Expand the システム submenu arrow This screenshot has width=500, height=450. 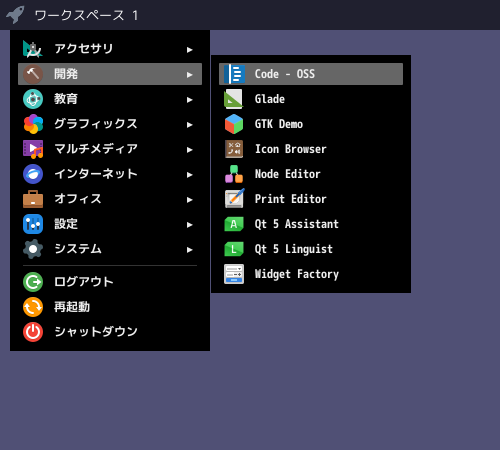pyautogui.click(x=190, y=250)
